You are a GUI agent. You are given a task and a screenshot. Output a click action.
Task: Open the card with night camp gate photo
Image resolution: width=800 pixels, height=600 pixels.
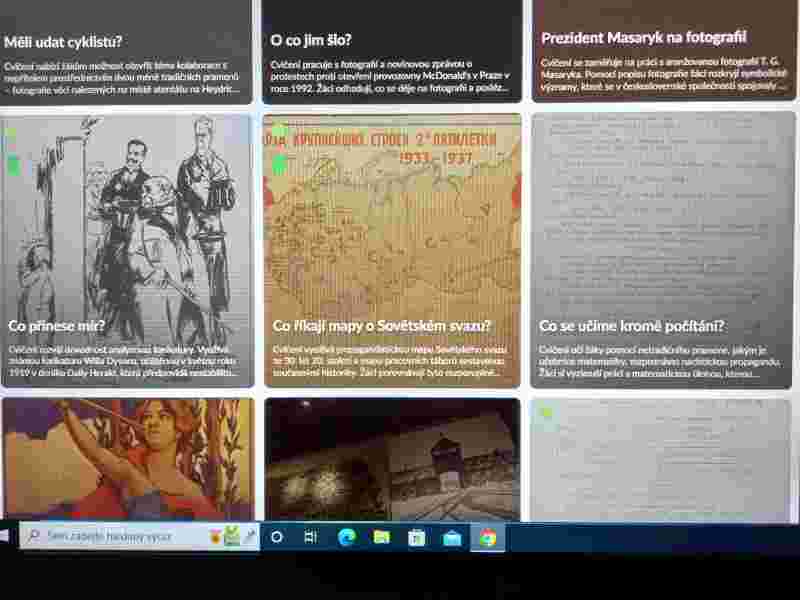[x=392, y=459]
